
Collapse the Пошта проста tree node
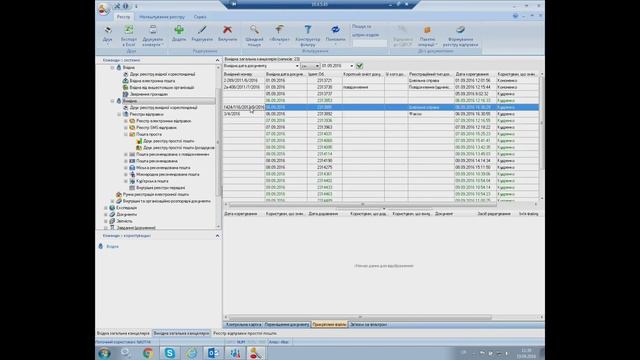[x=126, y=134]
